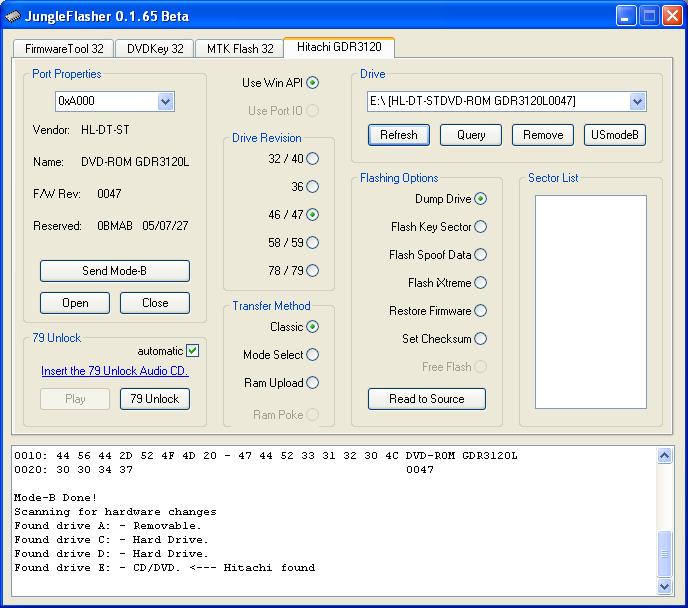Expand the Drive selection dropdown
The image size is (688, 608).
point(637,101)
